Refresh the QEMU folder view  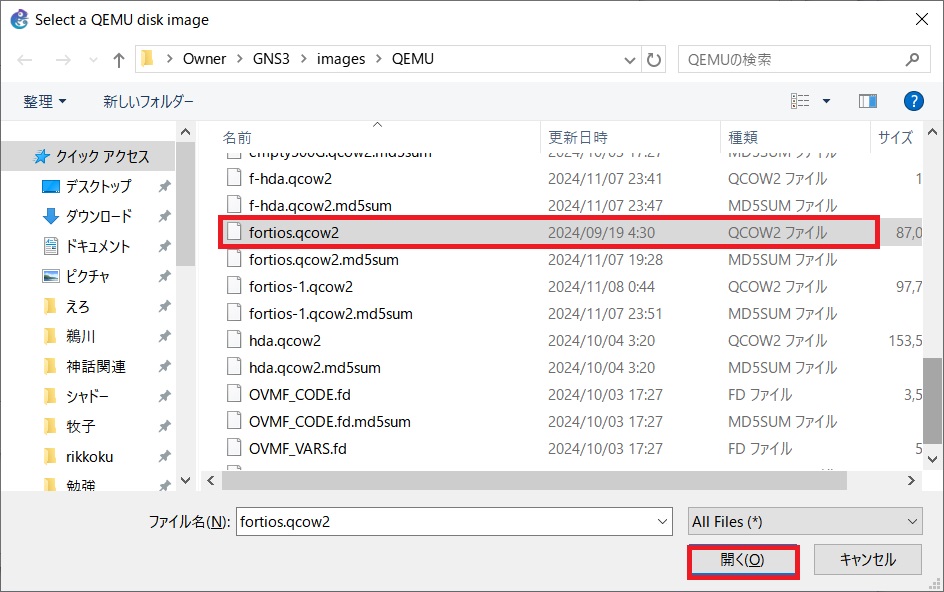click(654, 60)
